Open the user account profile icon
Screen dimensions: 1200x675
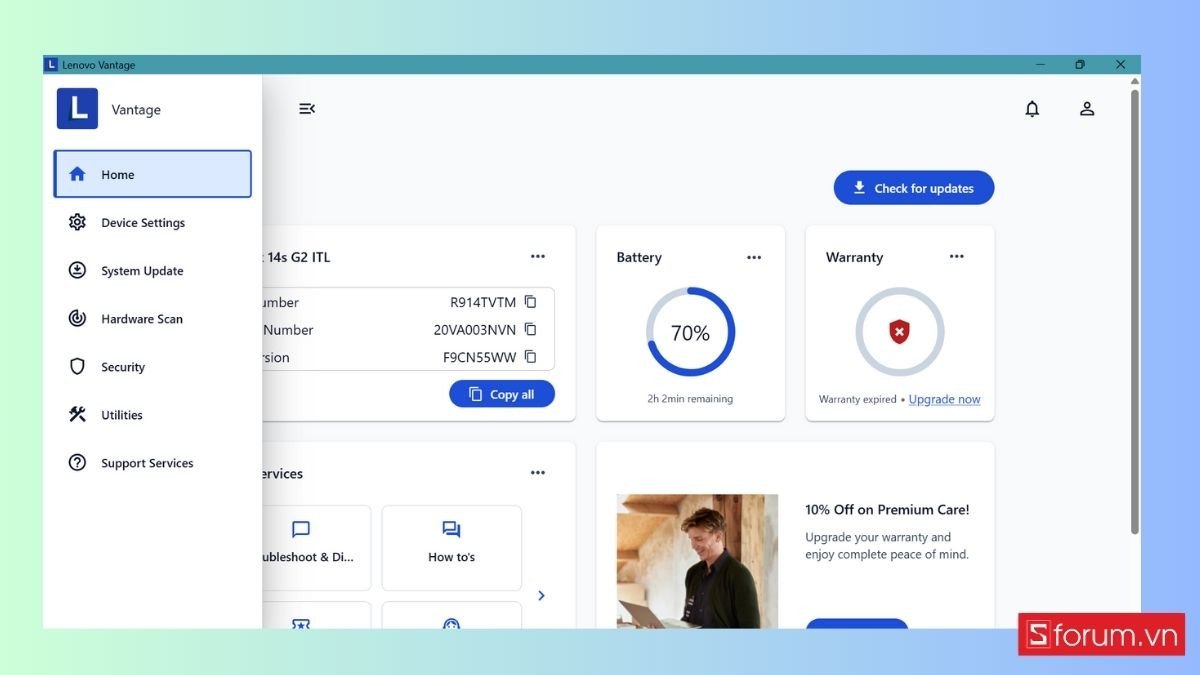pyautogui.click(x=1087, y=109)
